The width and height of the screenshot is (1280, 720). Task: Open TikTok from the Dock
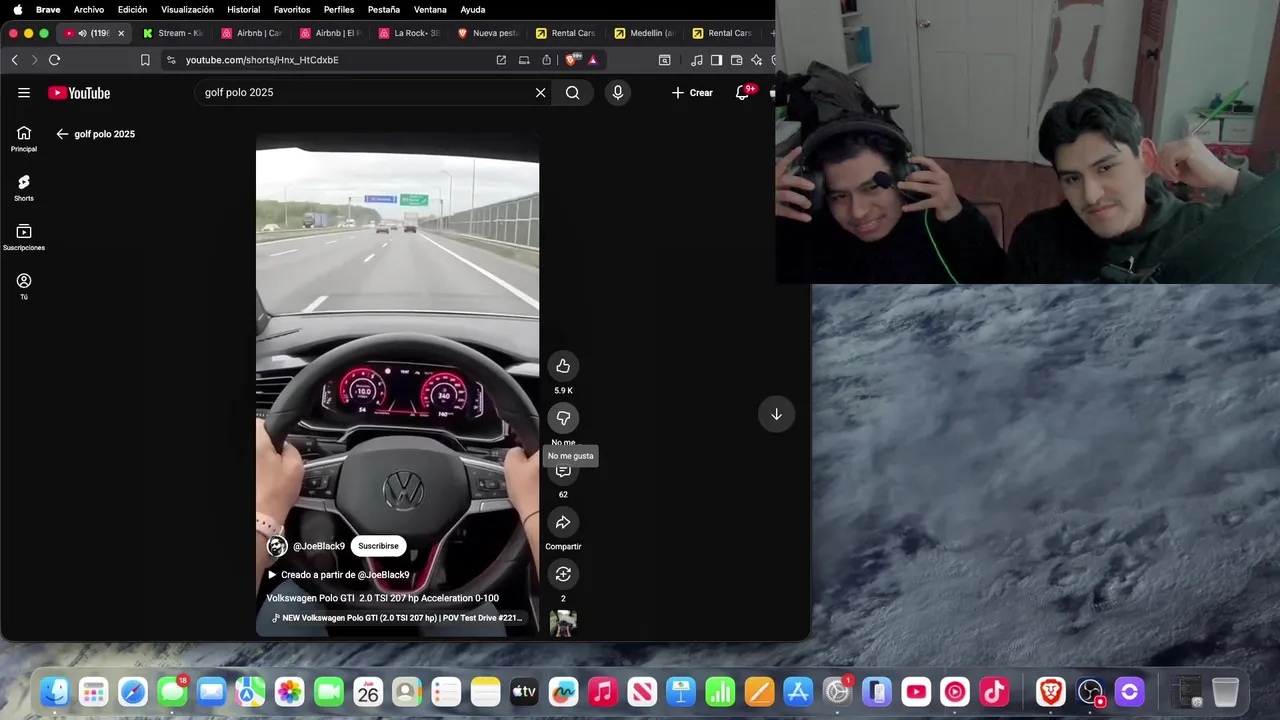tap(994, 692)
